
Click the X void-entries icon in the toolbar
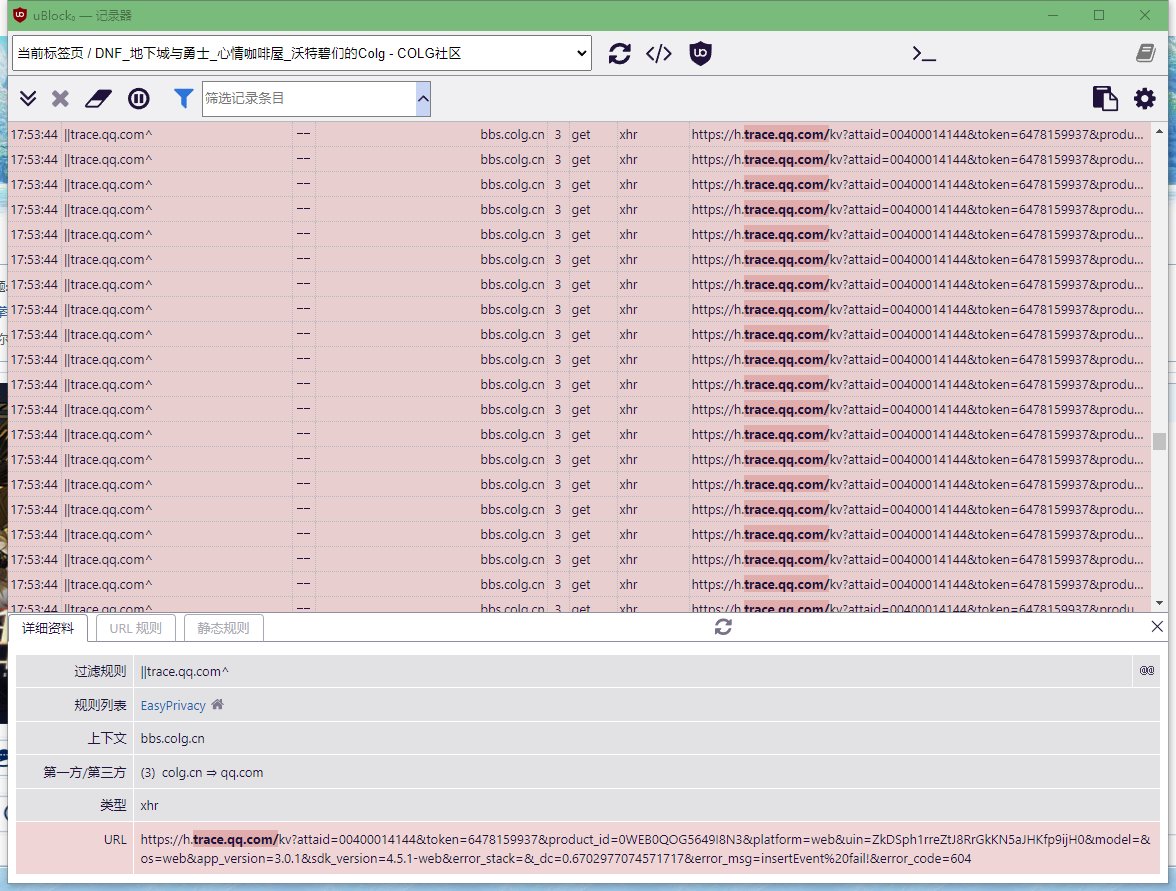pos(60,98)
